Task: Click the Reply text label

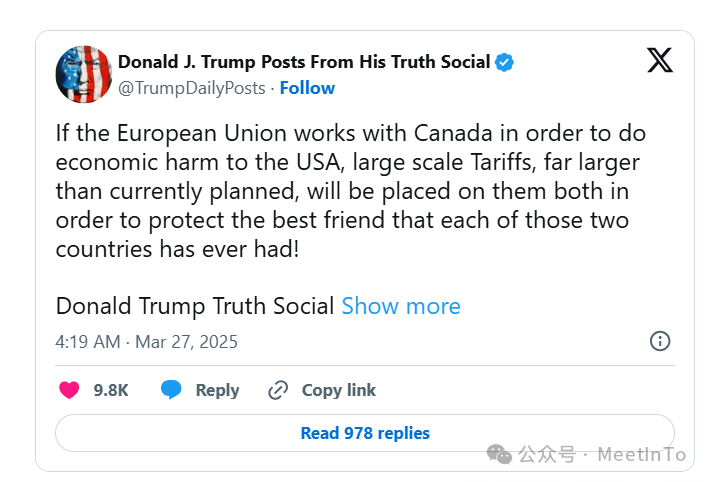Action: click(x=217, y=390)
